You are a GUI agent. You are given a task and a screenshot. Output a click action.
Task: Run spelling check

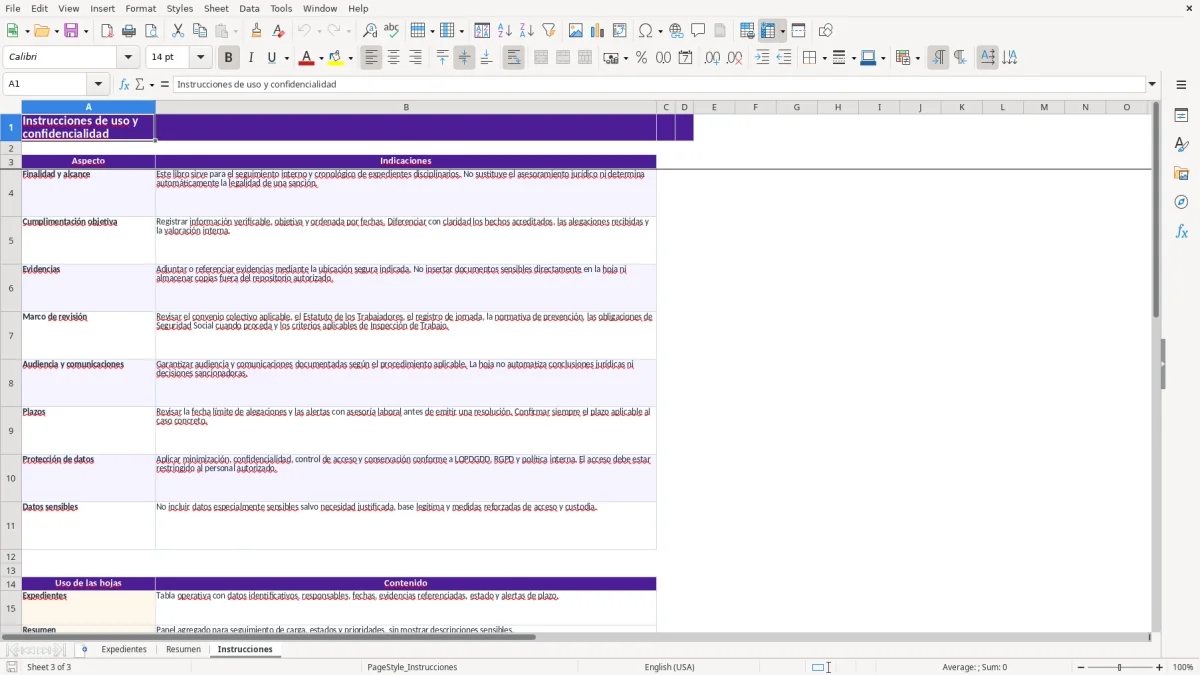pos(392,31)
